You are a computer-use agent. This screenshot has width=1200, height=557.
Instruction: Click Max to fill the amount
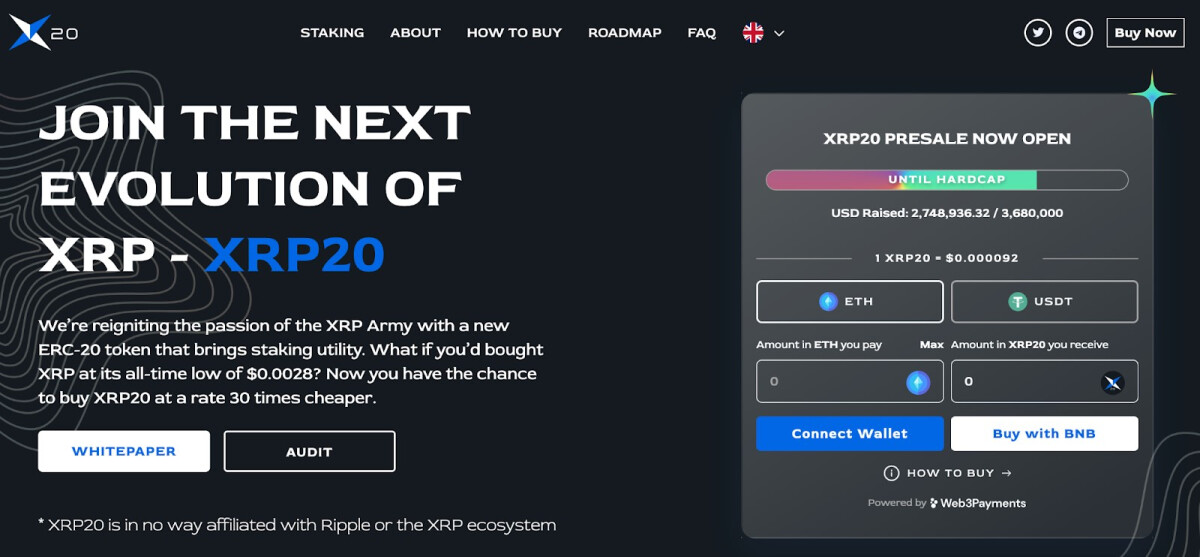931,344
